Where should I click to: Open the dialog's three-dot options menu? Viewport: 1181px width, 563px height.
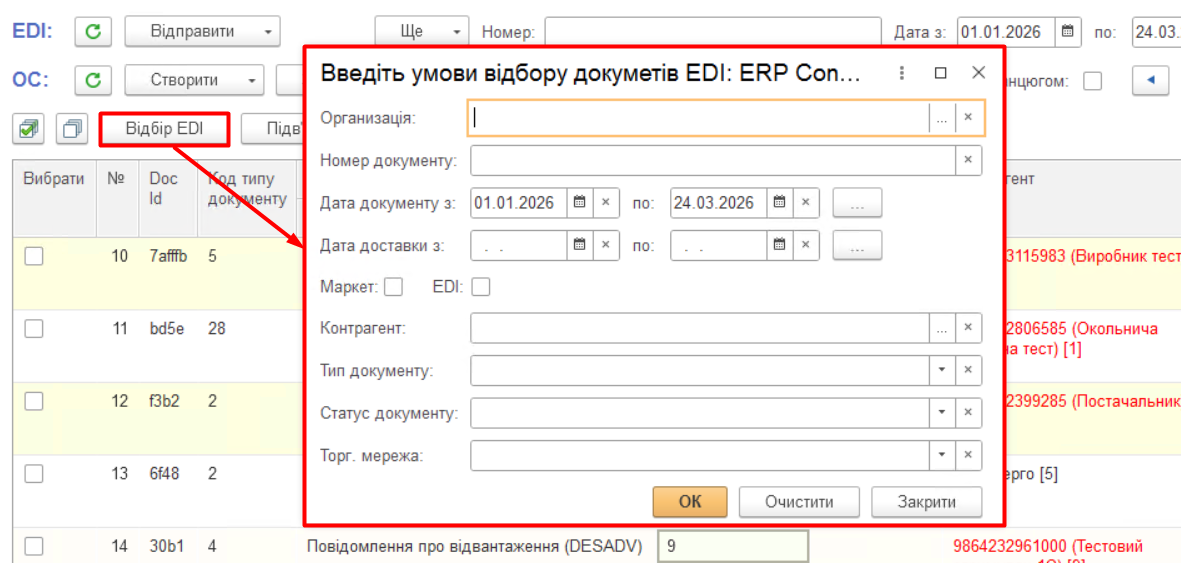901,73
